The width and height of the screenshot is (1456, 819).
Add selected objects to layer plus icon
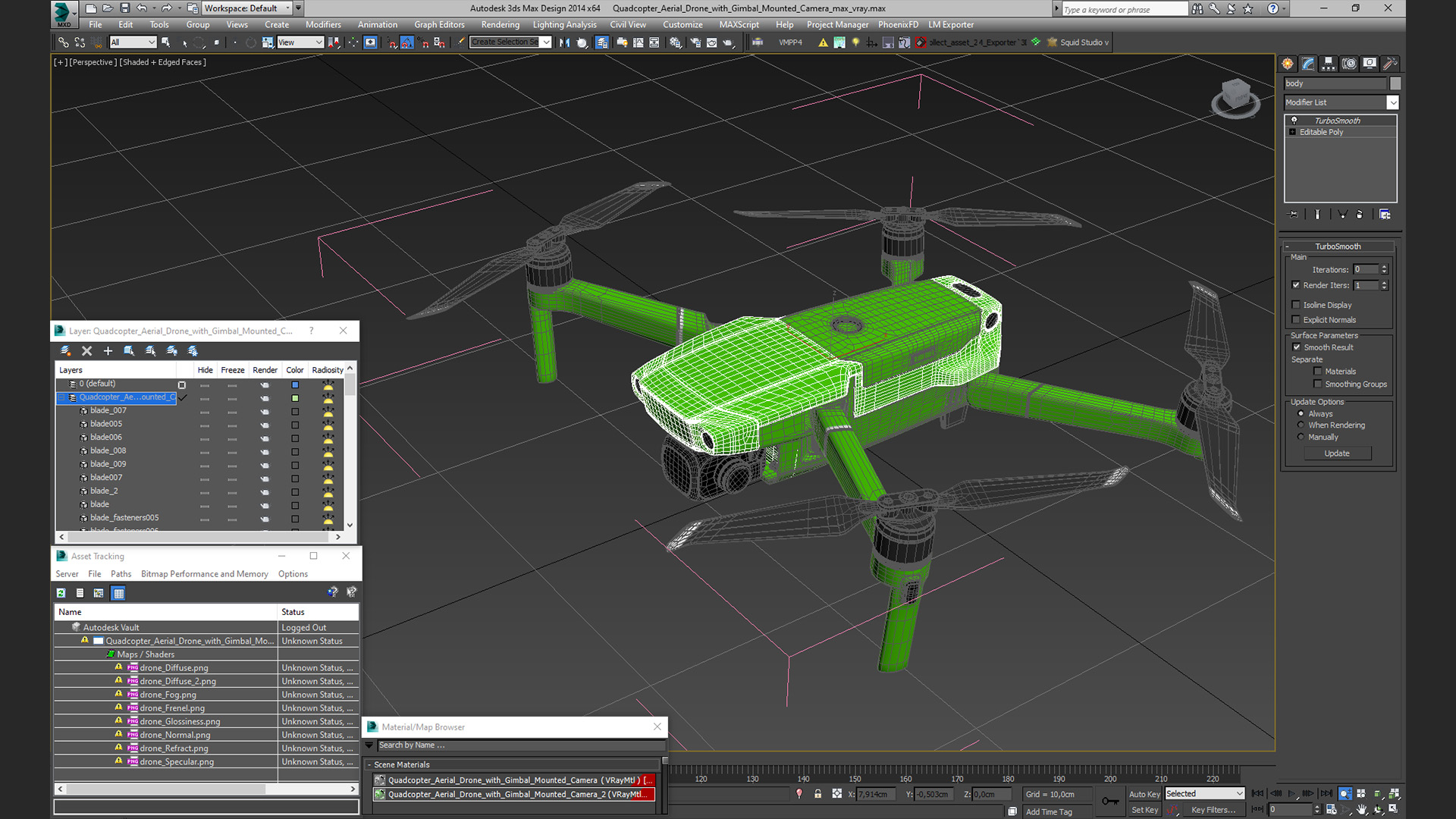click(x=108, y=350)
